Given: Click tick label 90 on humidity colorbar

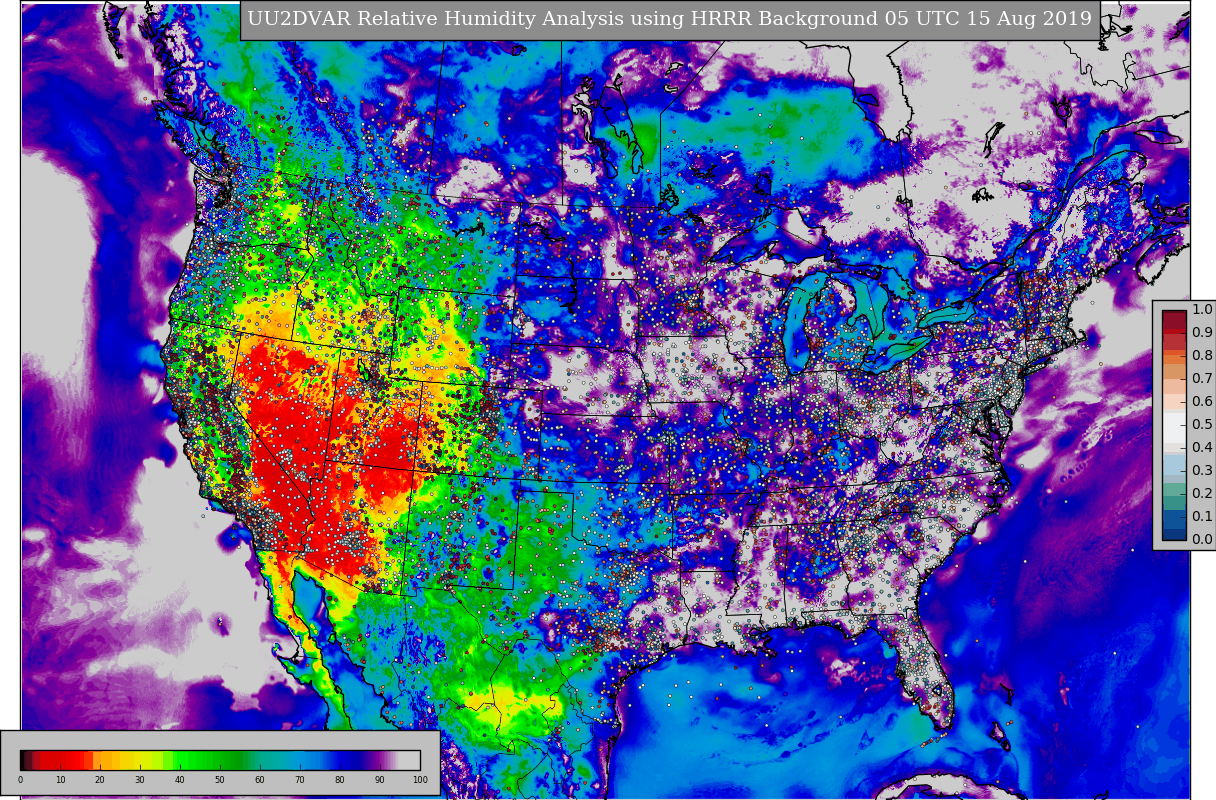Looking at the screenshot, I should tap(380, 780).
